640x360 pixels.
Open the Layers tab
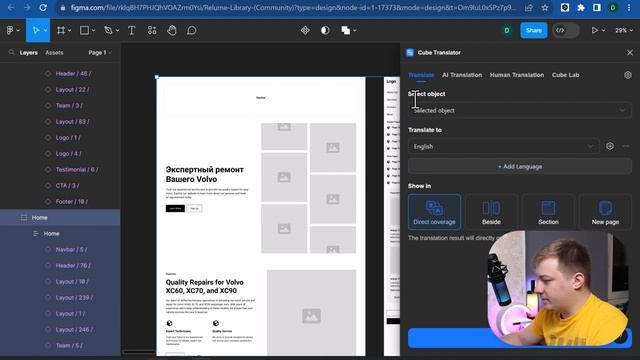29,53
